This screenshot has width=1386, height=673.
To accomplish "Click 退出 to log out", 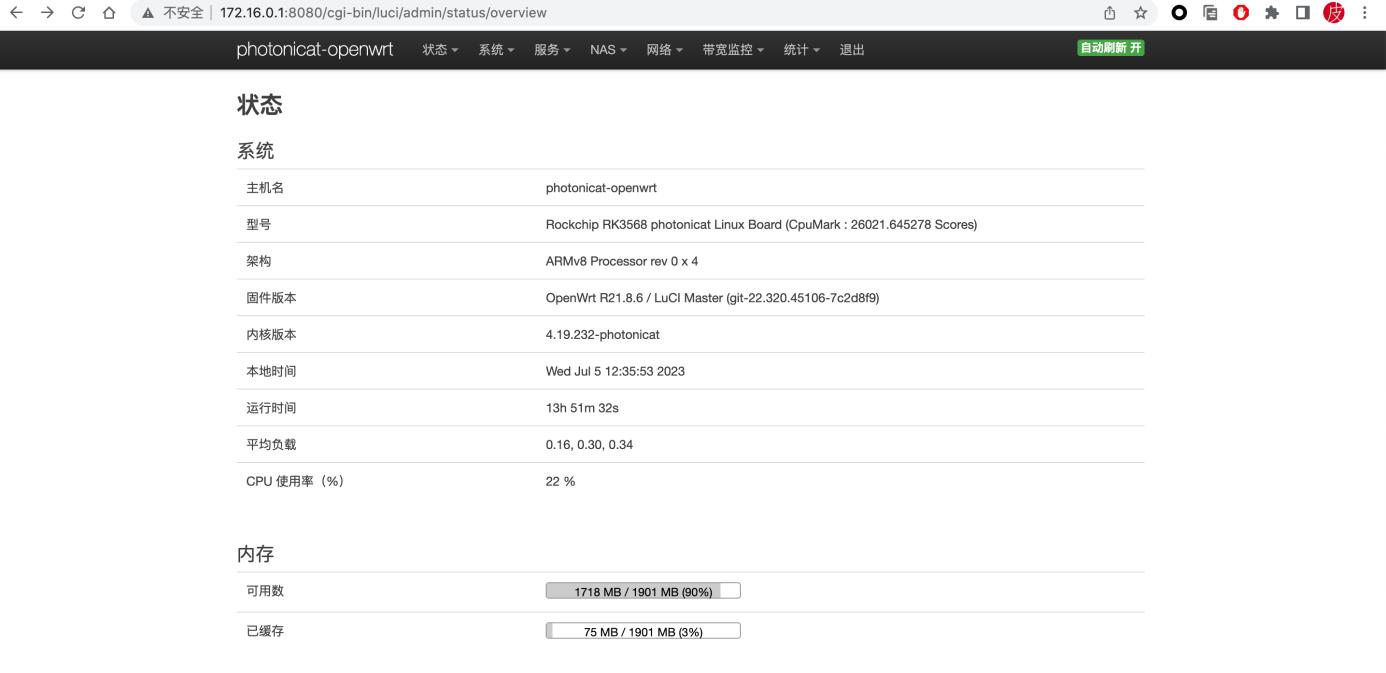I will (x=851, y=49).
